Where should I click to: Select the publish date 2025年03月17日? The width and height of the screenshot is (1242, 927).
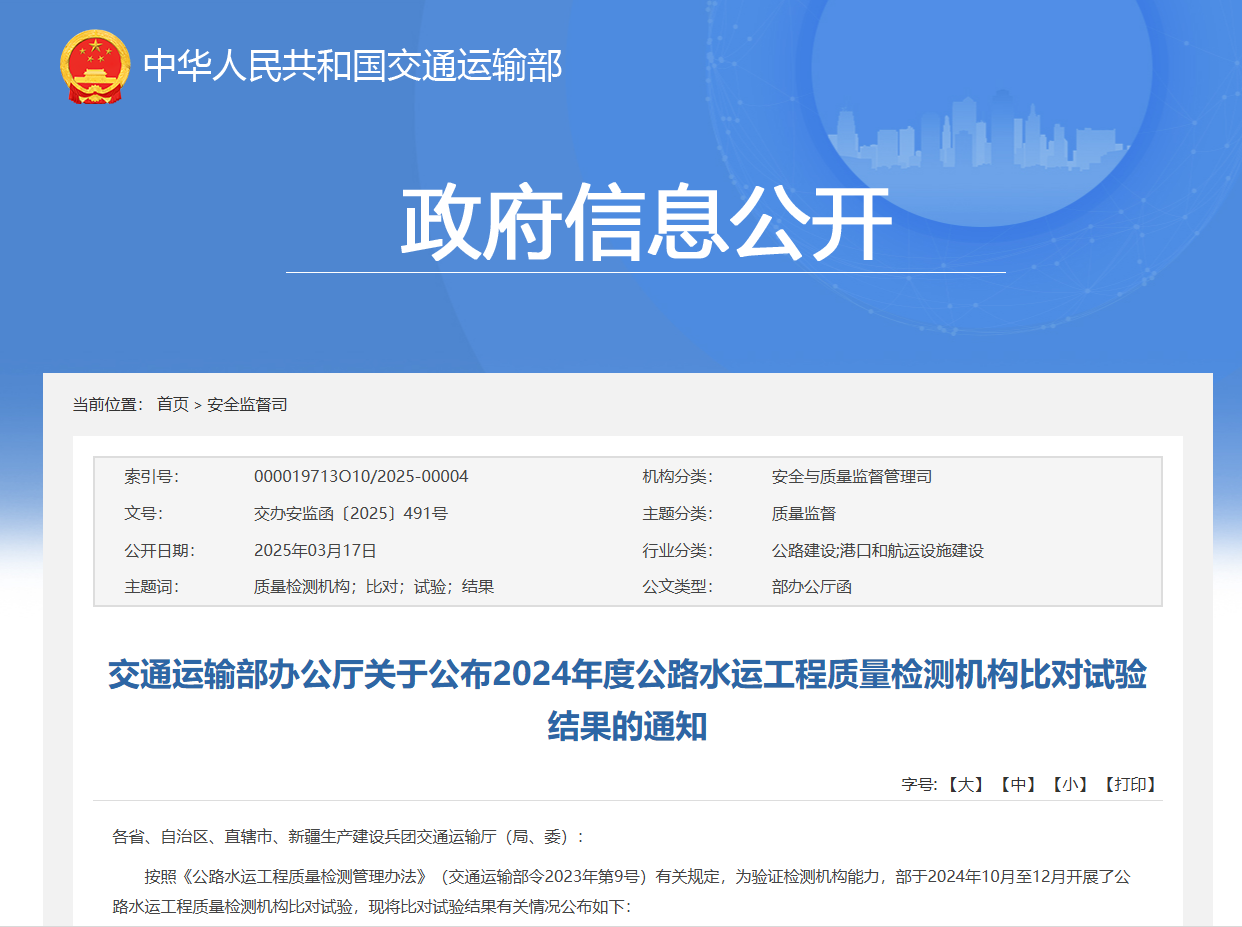pyautogui.click(x=315, y=550)
